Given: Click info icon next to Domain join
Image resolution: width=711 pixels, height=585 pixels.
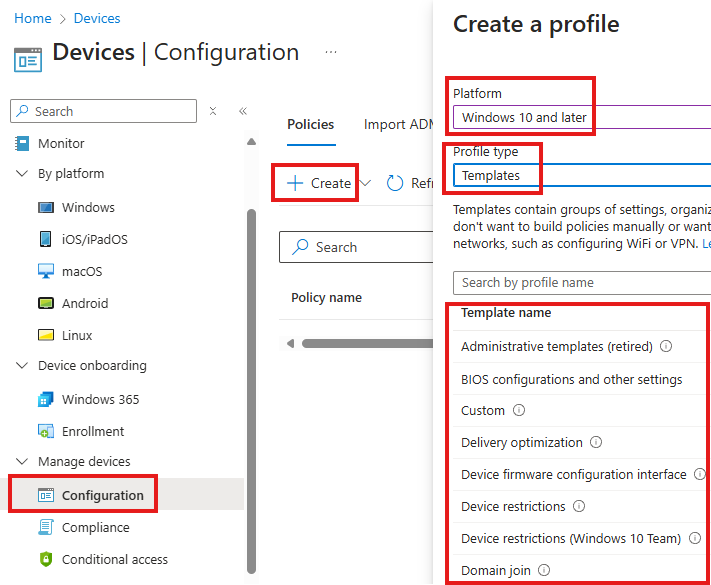Looking at the screenshot, I should pyautogui.click(x=544, y=570).
